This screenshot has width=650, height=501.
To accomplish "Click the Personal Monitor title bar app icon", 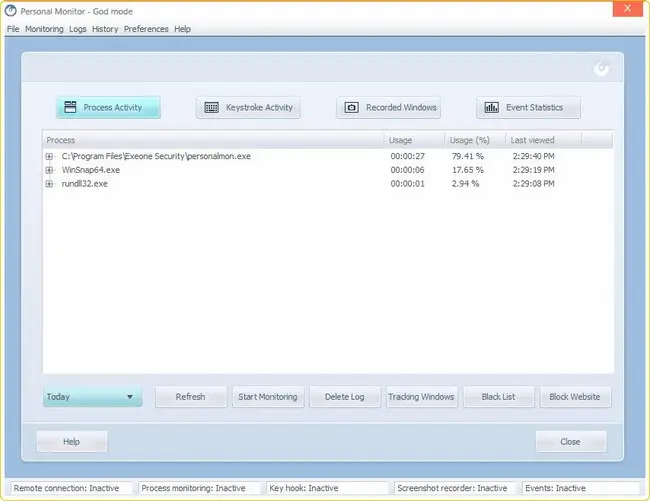I will pyautogui.click(x=10, y=11).
